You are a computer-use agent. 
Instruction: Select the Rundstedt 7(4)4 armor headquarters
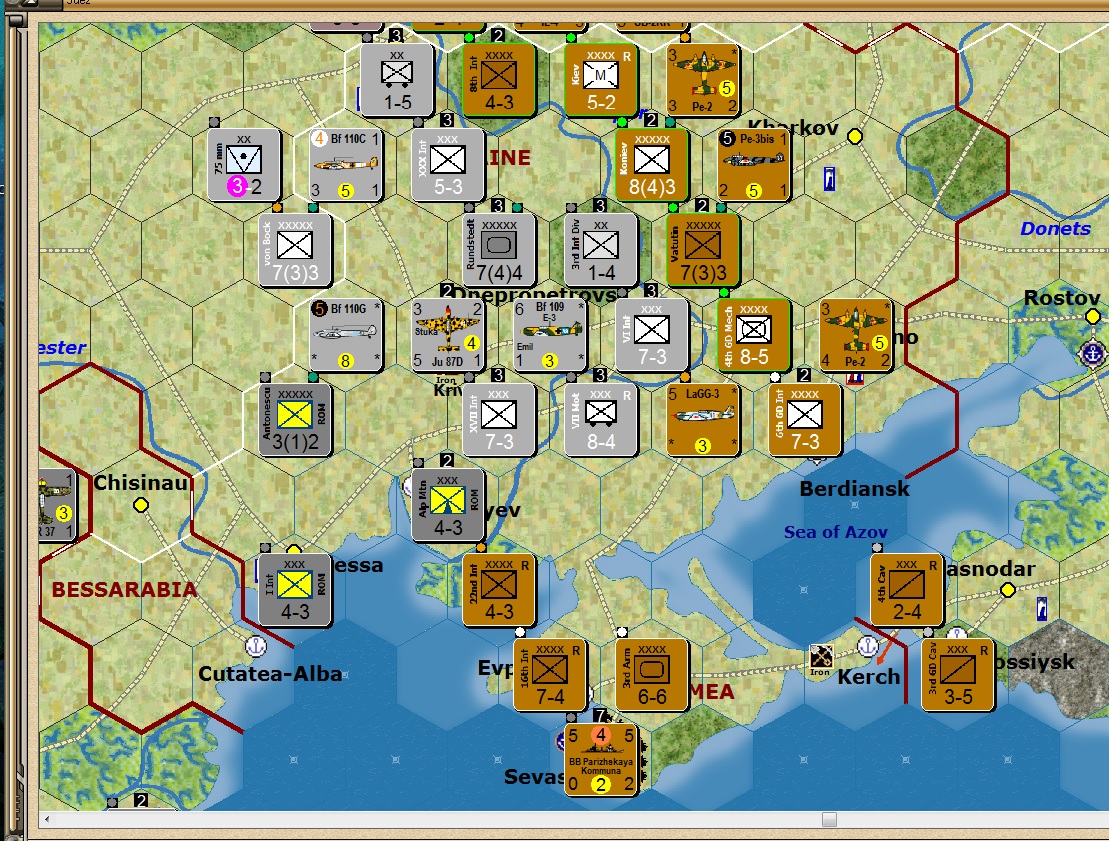[x=499, y=250]
